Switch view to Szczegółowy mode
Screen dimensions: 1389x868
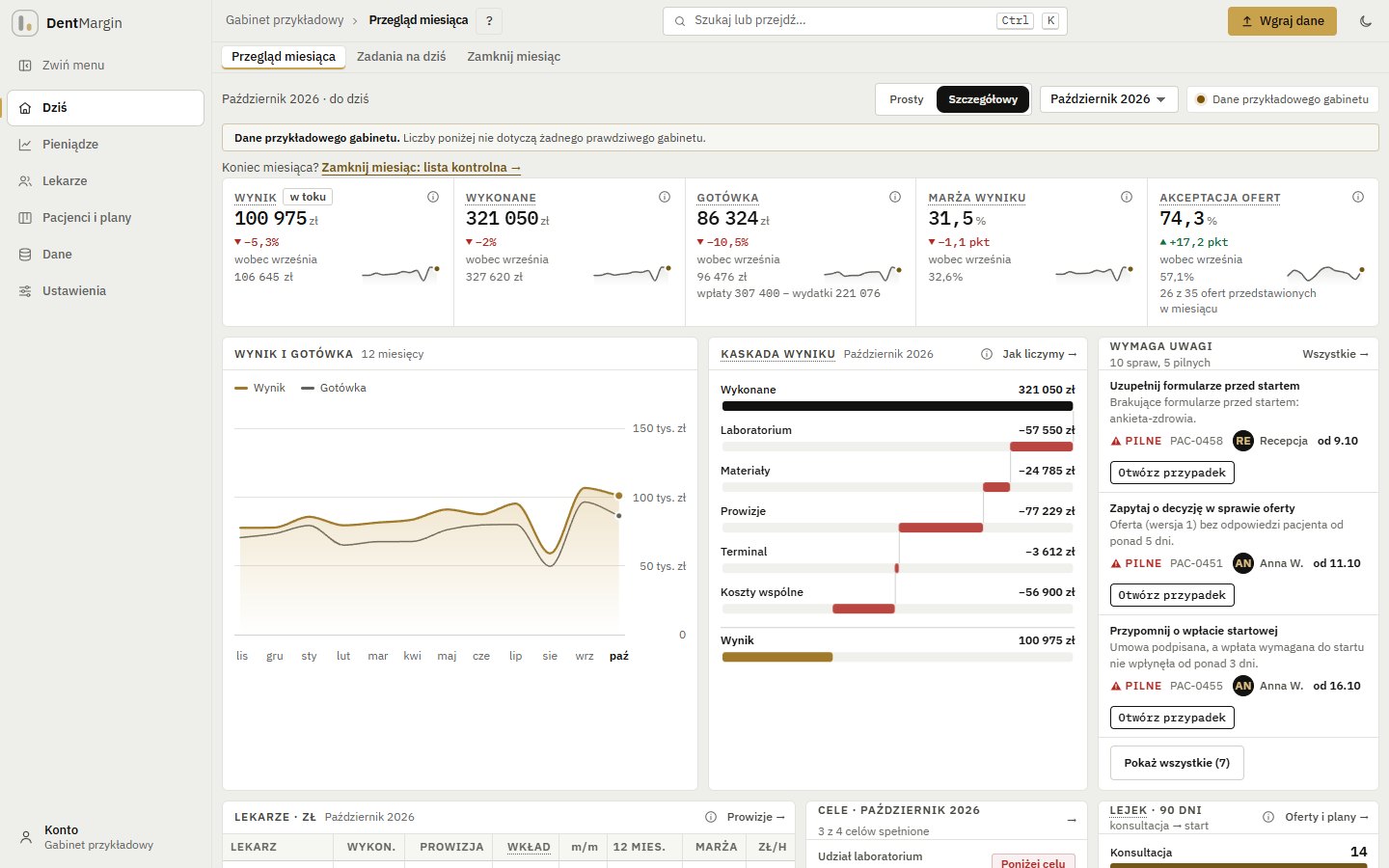[x=983, y=99]
